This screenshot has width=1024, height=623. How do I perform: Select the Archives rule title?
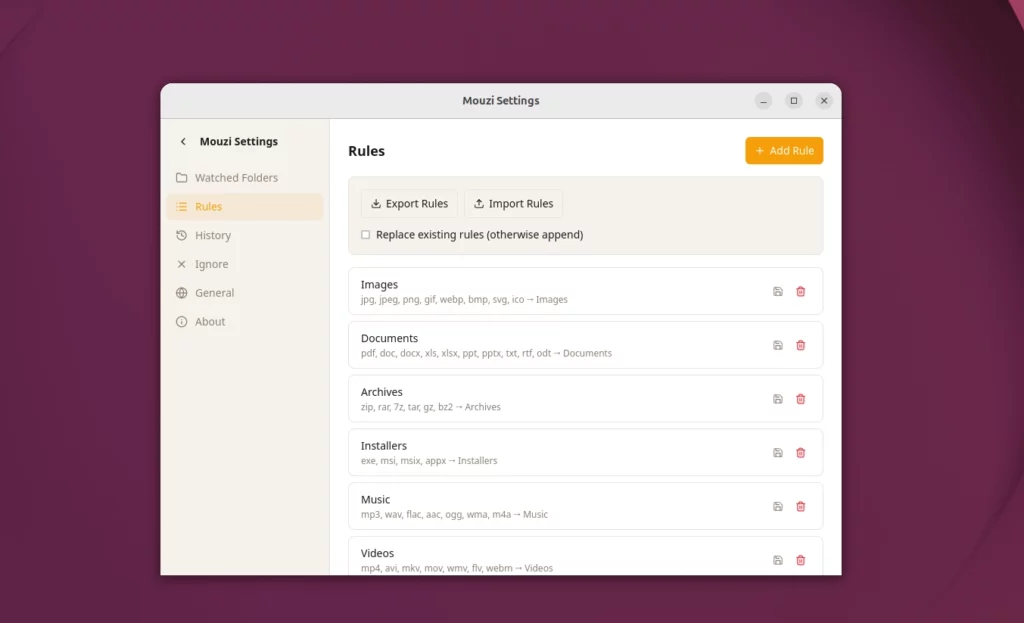click(381, 392)
